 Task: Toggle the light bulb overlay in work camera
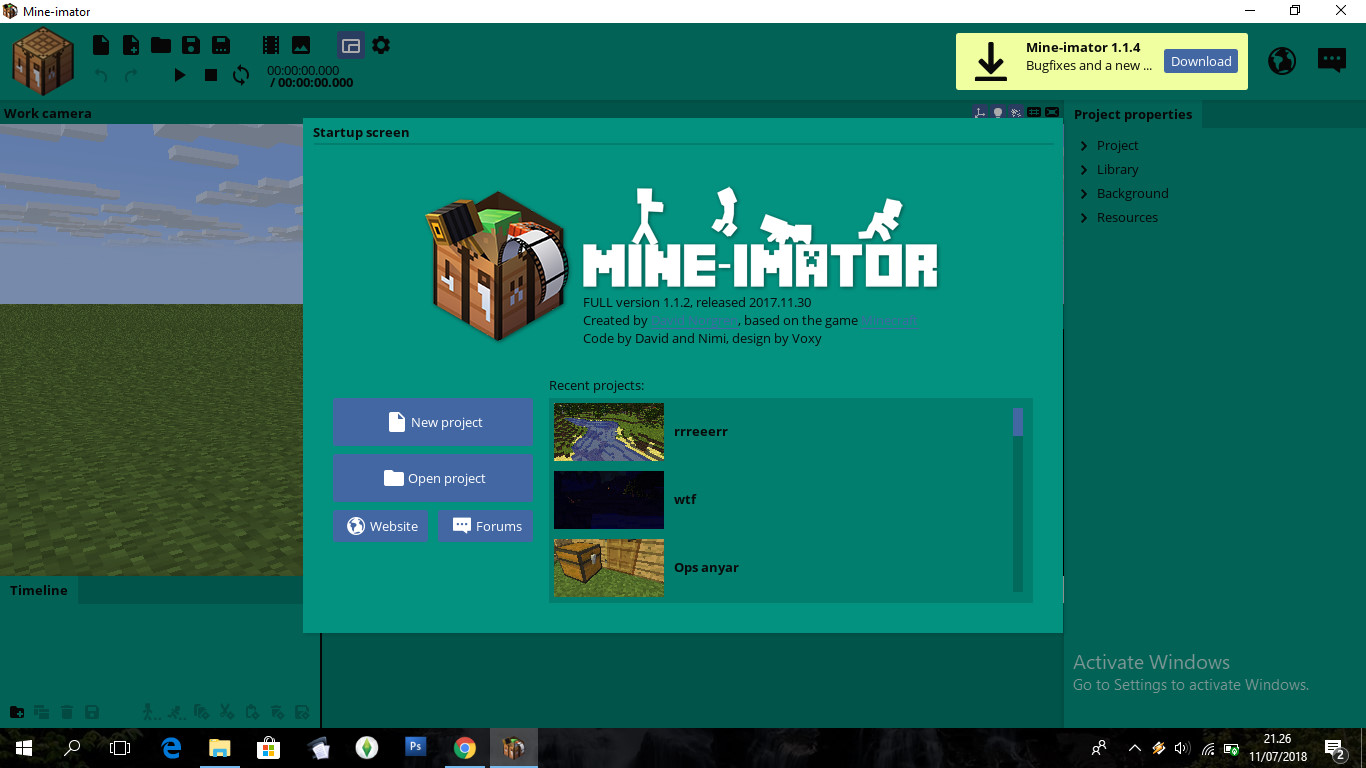coord(998,112)
